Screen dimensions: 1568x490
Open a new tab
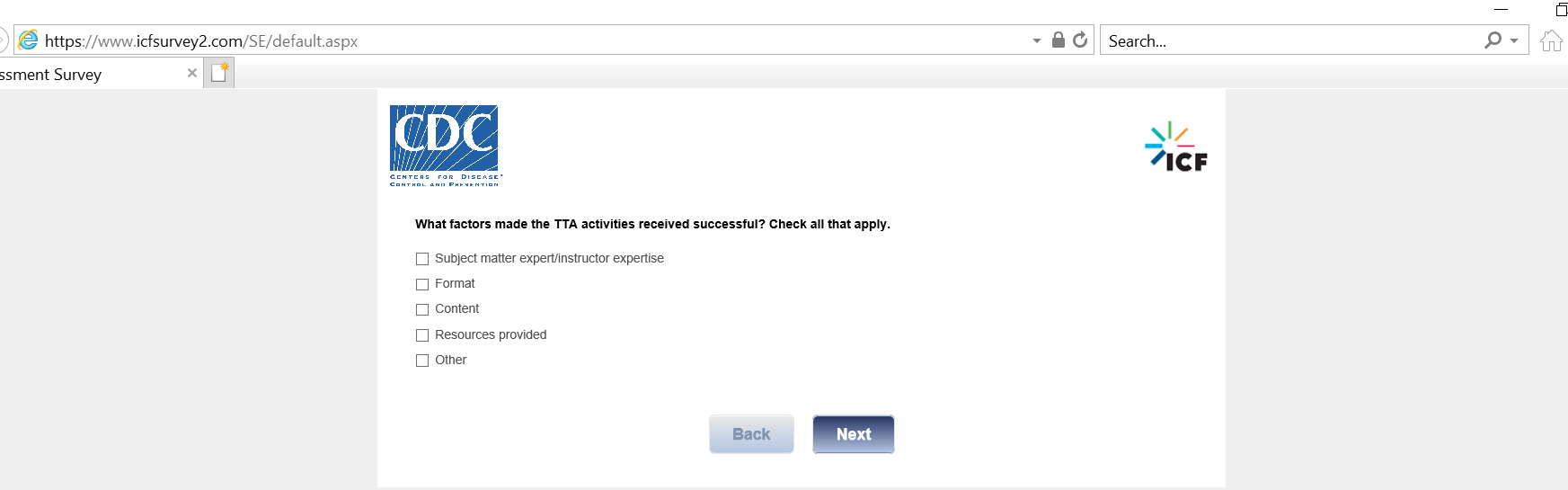[219, 74]
